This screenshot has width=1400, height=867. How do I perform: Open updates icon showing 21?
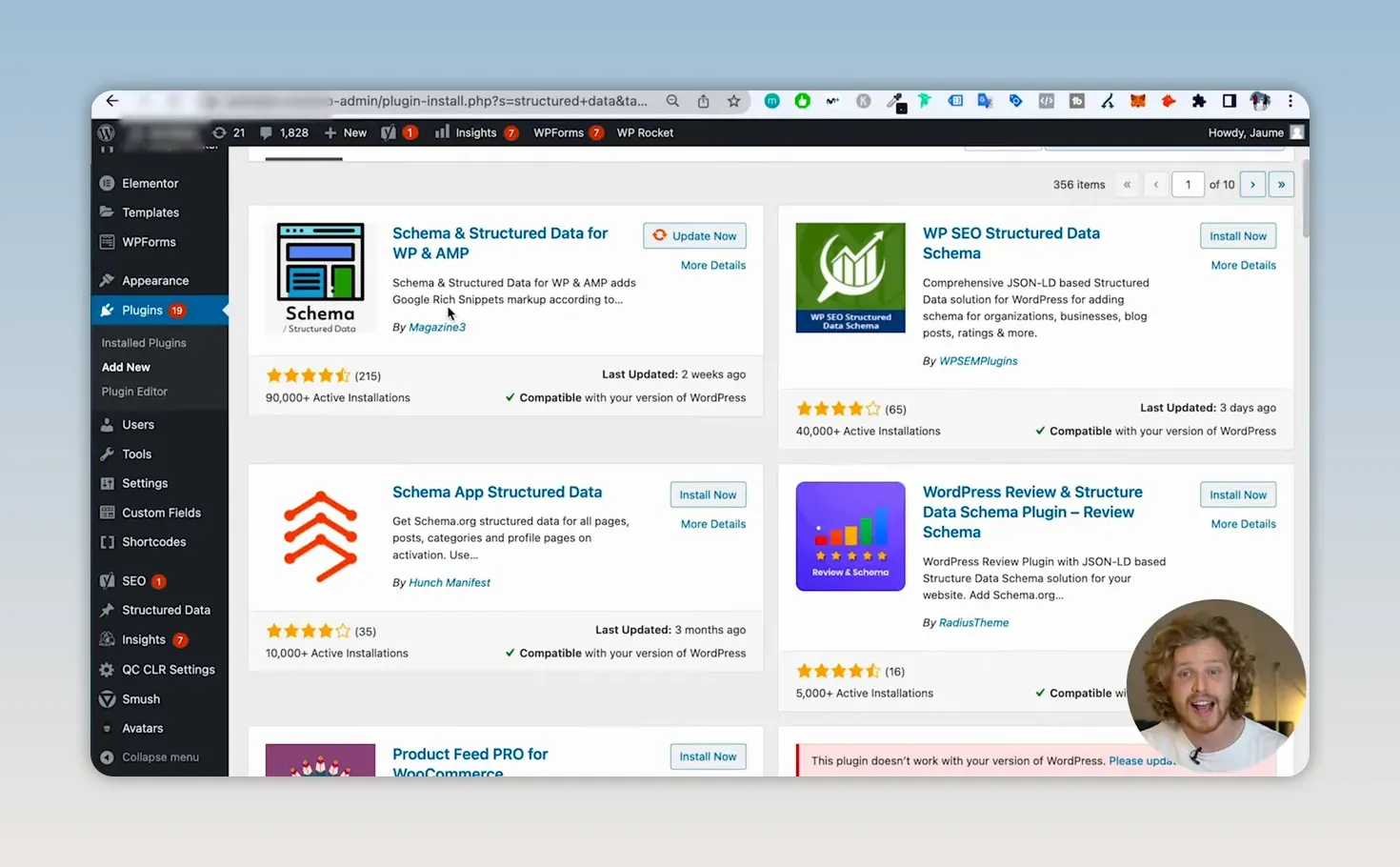pos(229,132)
